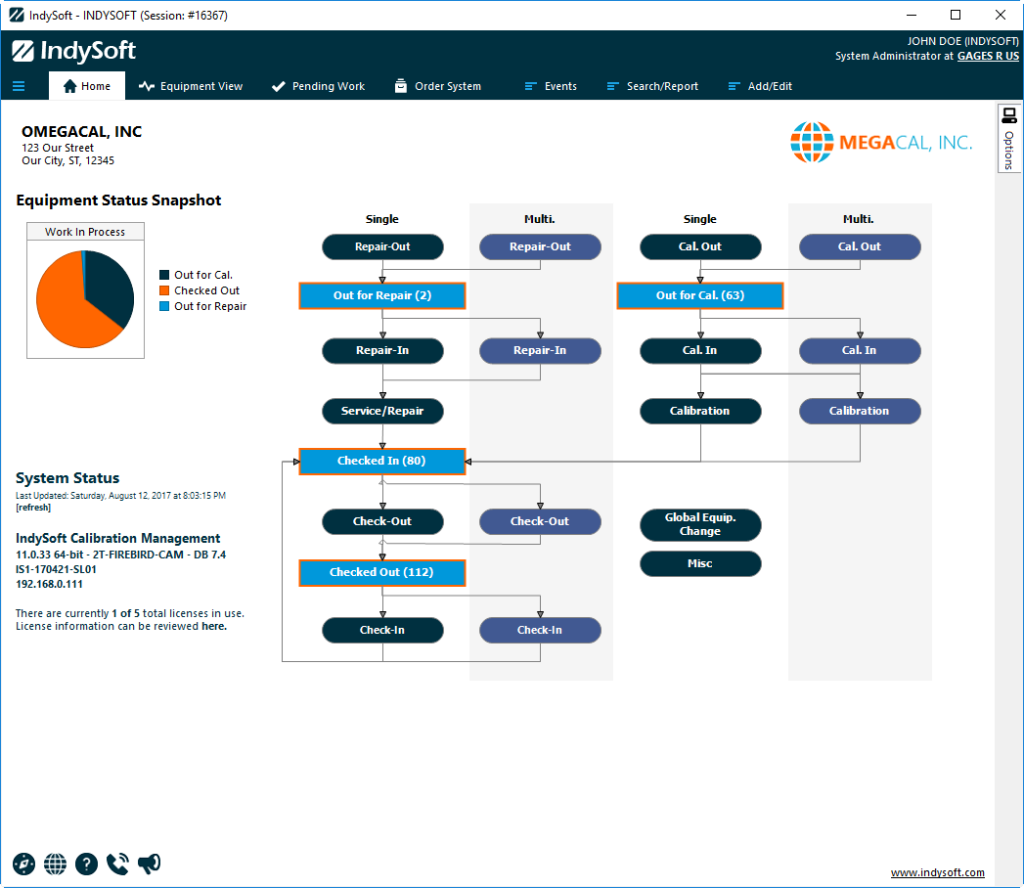Screen dimensions: 1024x888
Task: Open the navigation hamburger menu
Action: click(x=20, y=86)
